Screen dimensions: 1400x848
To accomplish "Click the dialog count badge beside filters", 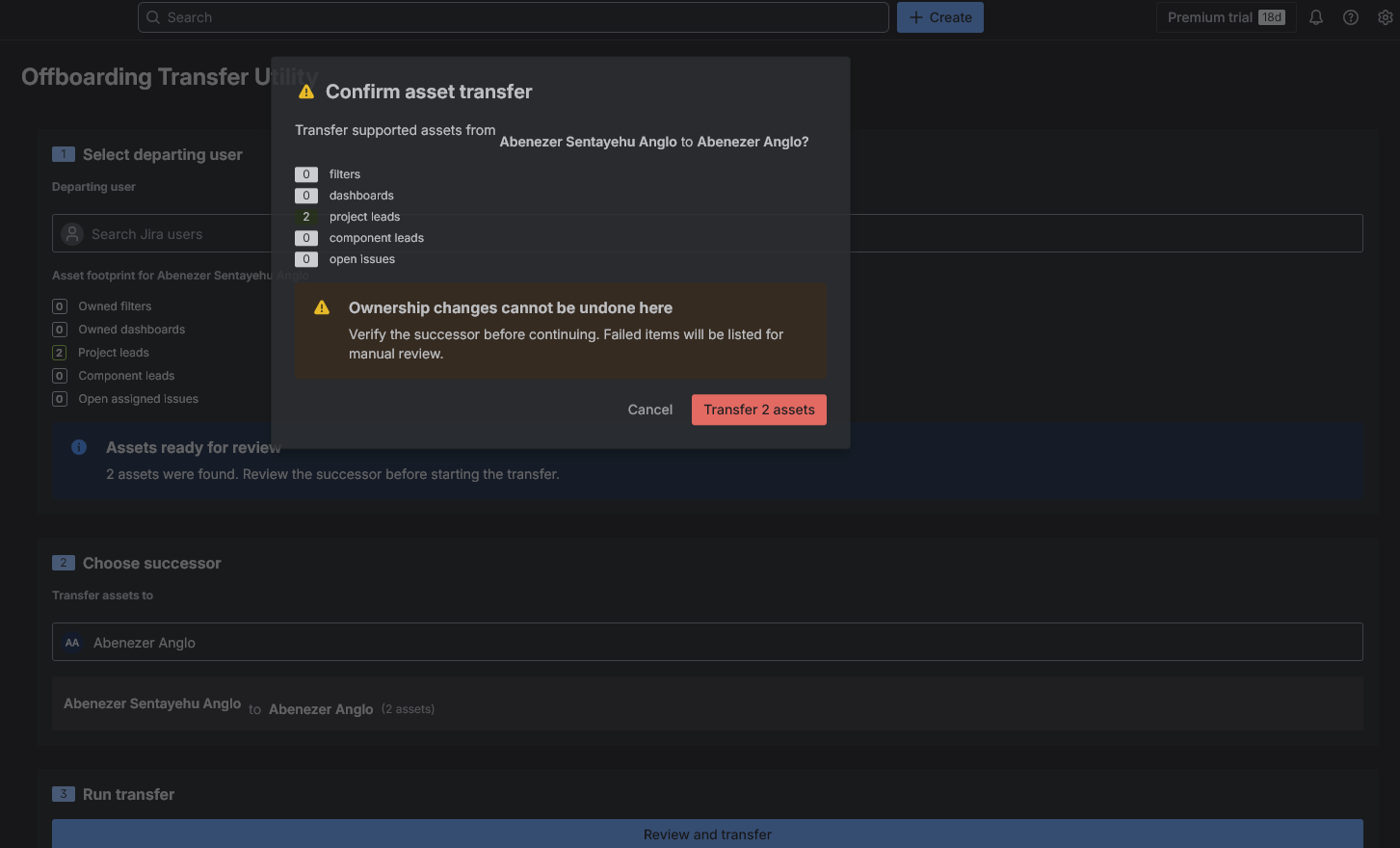I will pos(306,174).
